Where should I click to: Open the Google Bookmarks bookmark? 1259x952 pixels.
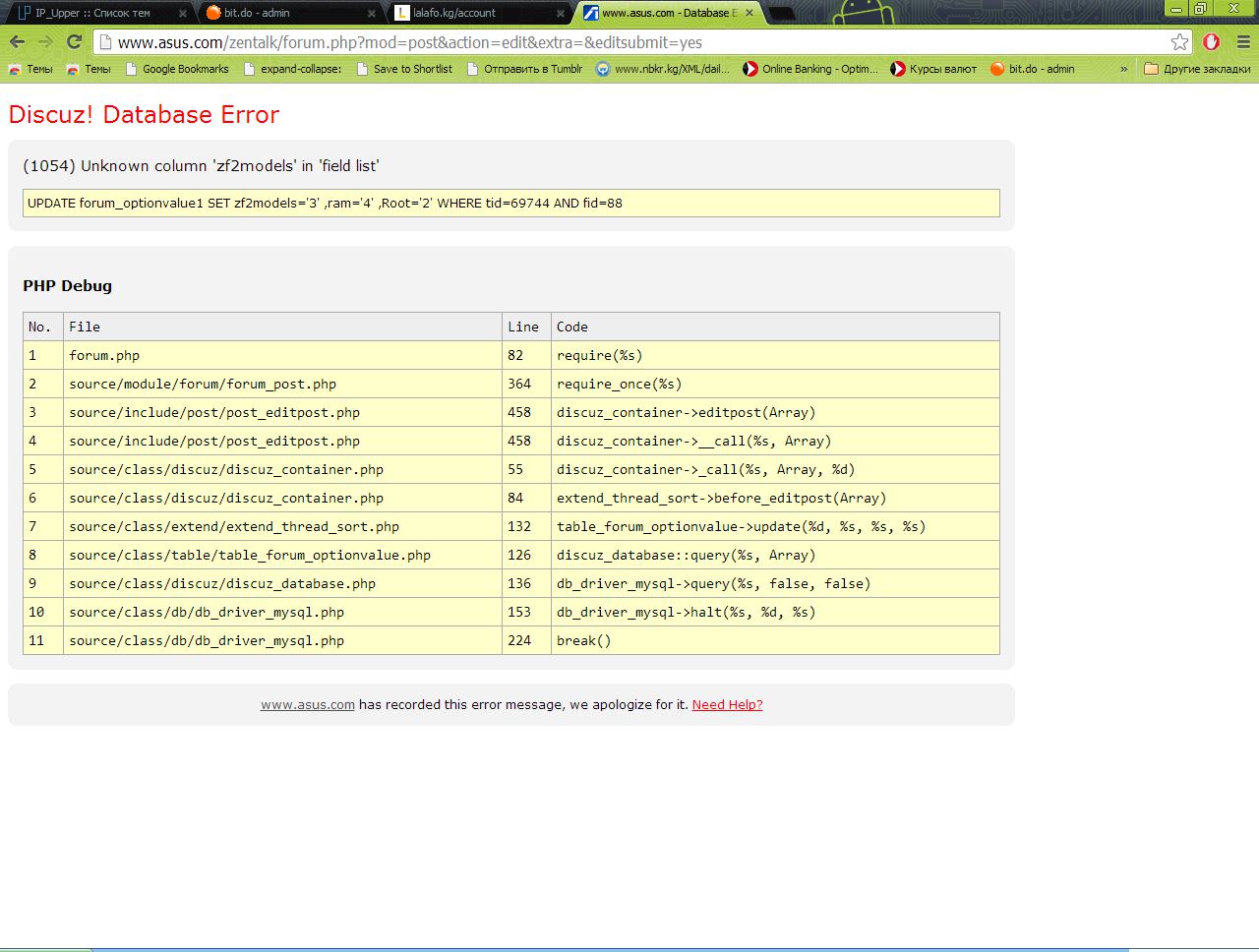(x=176, y=69)
